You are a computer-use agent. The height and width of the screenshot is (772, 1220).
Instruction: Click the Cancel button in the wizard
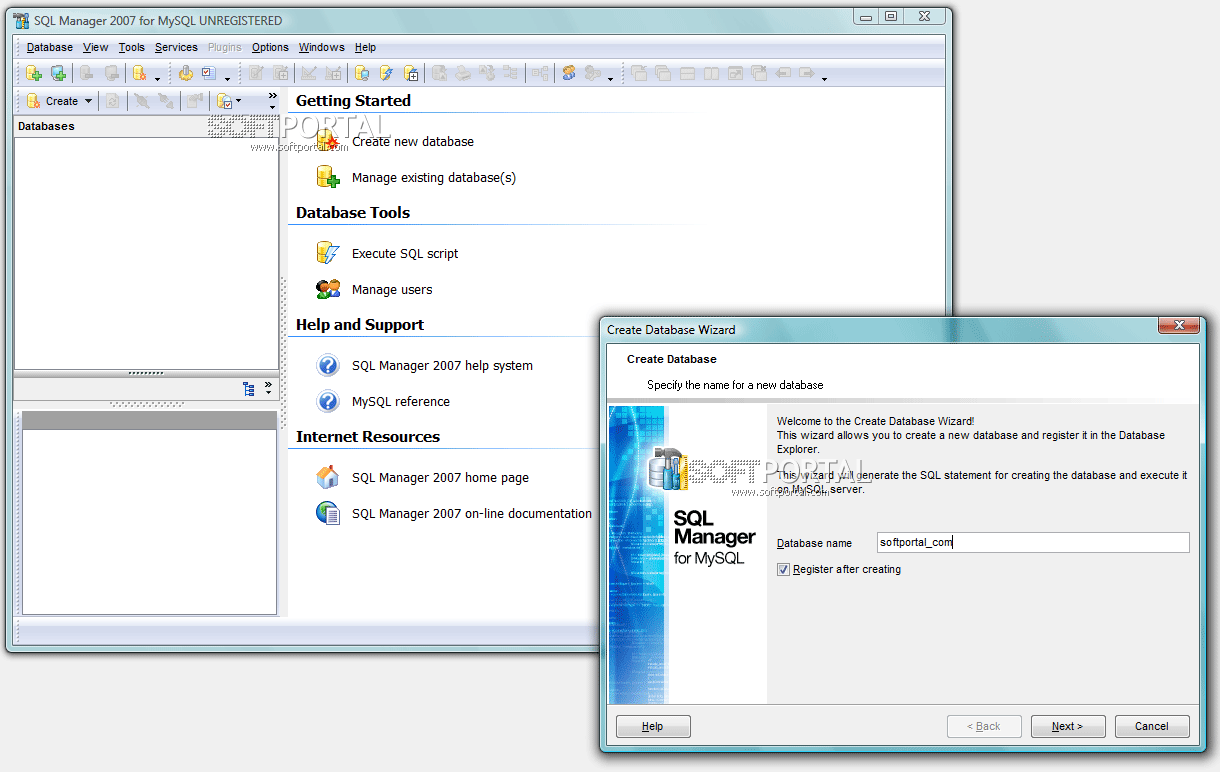point(1152,726)
